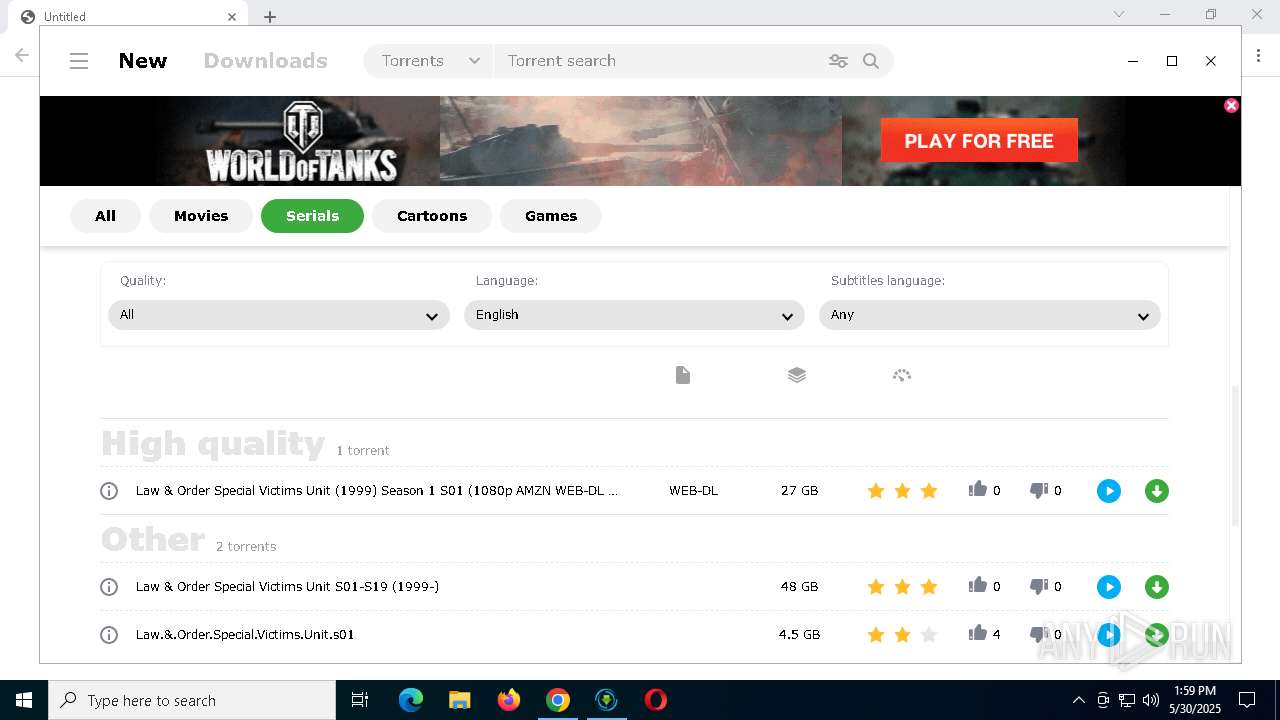Open Law & Order SVU S01-S19 (1999-) torrent
Image resolution: width=1280 pixels, height=720 pixels.
click(287, 587)
